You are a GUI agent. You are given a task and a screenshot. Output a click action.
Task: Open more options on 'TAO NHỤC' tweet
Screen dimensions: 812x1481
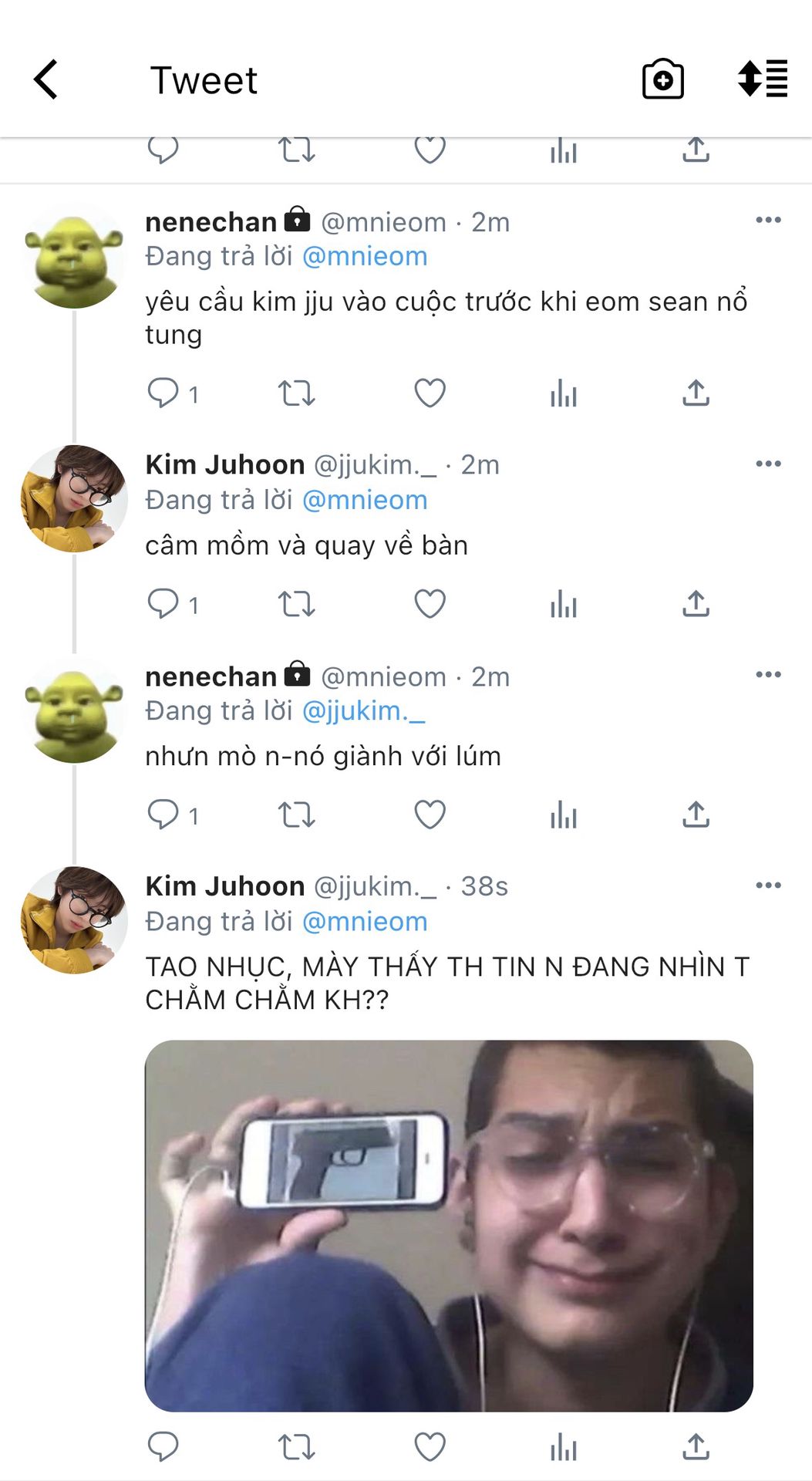pos(768,885)
